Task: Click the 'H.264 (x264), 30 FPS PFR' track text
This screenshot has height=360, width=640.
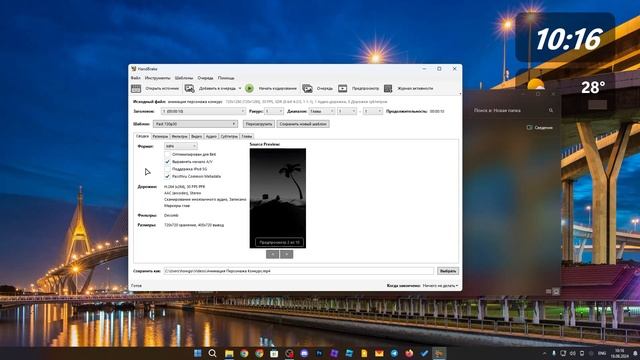Action: point(184,187)
